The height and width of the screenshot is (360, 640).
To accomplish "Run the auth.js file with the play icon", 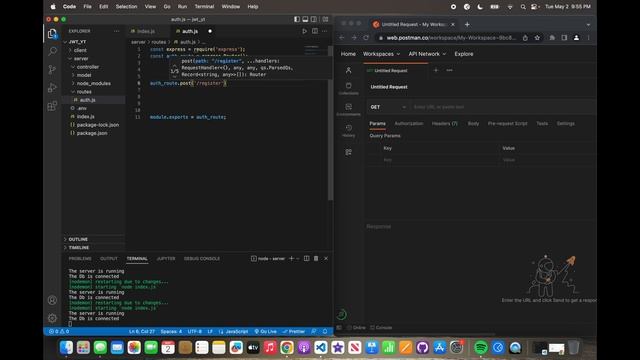I will tap(304, 31).
